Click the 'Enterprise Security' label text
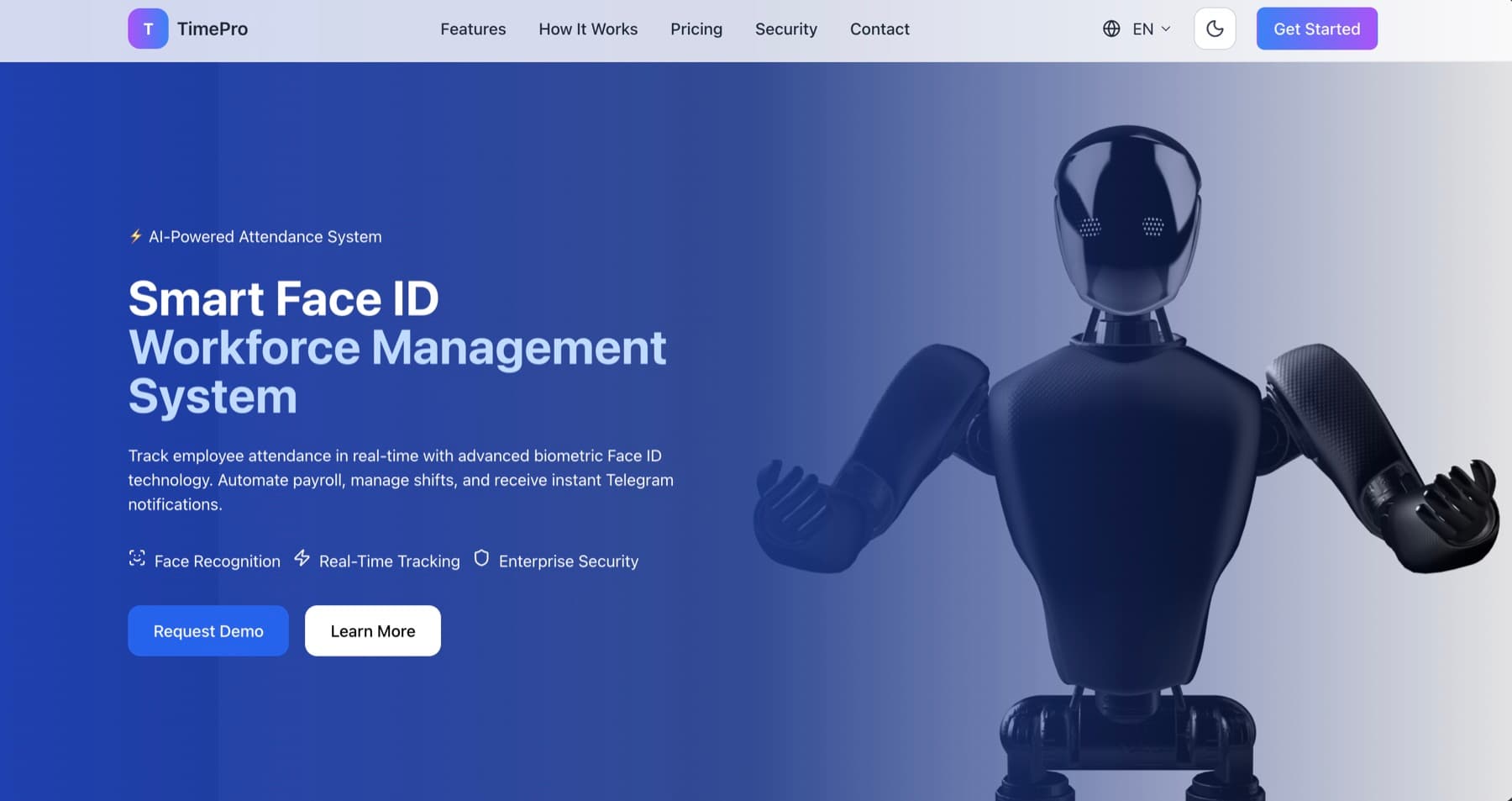 tap(569, 561)
